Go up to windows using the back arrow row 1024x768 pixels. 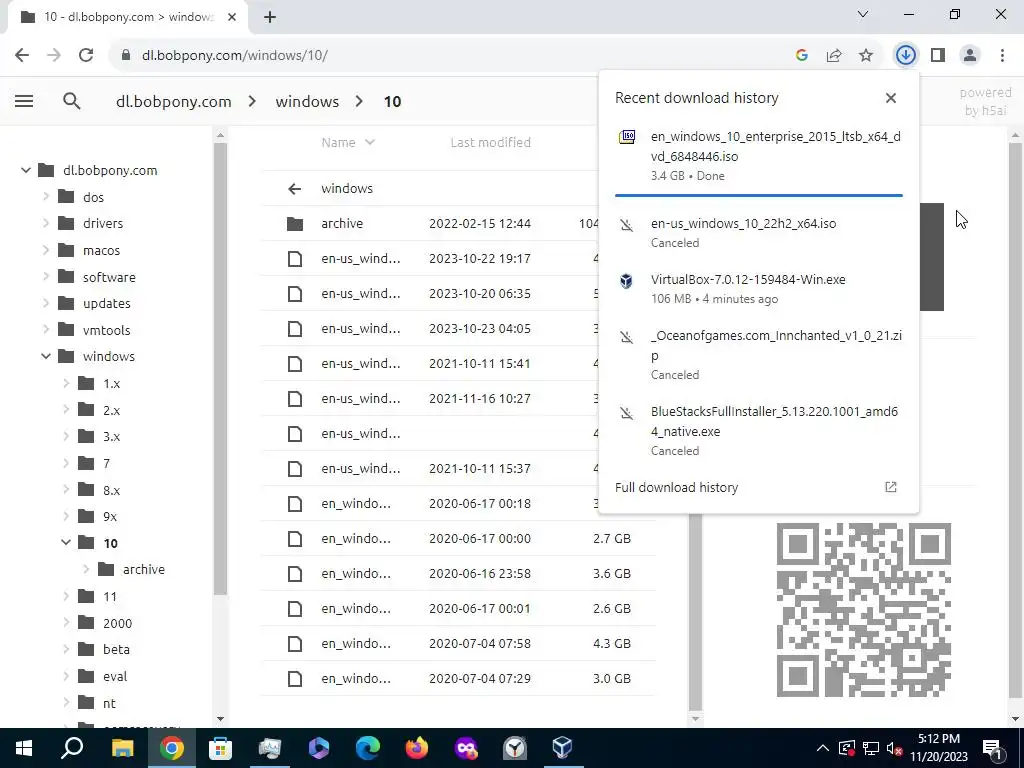[x=458, y=188]
